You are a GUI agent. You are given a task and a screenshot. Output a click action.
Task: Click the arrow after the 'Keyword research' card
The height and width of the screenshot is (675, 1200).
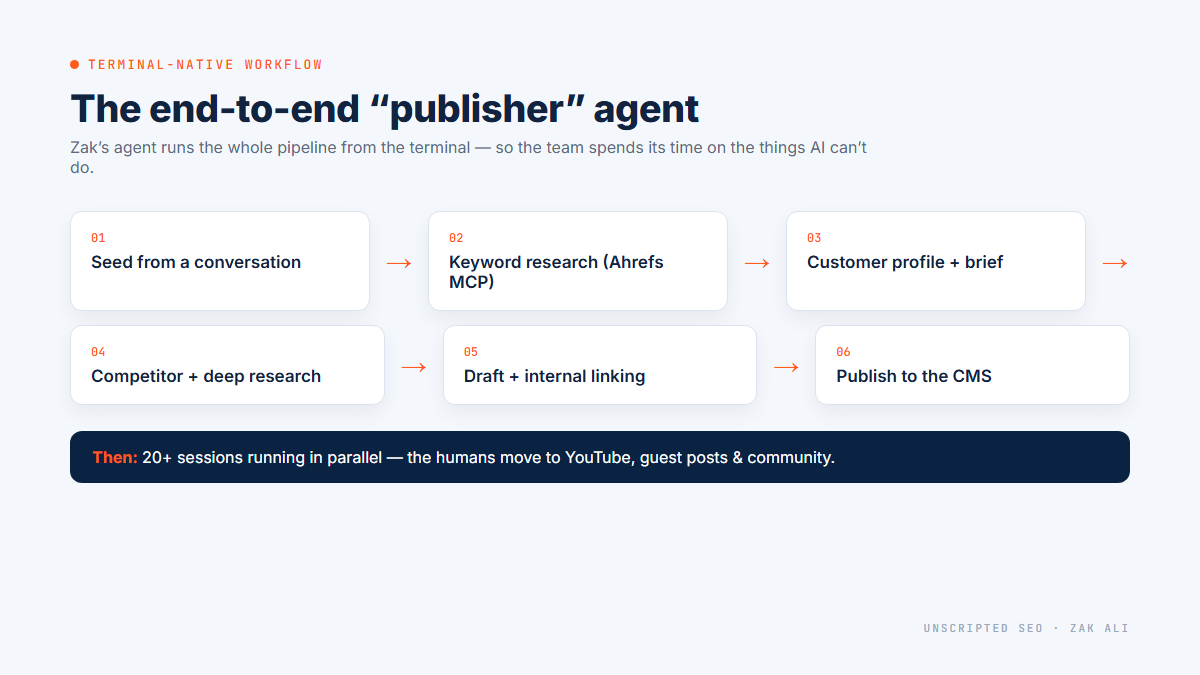(757, 263)
